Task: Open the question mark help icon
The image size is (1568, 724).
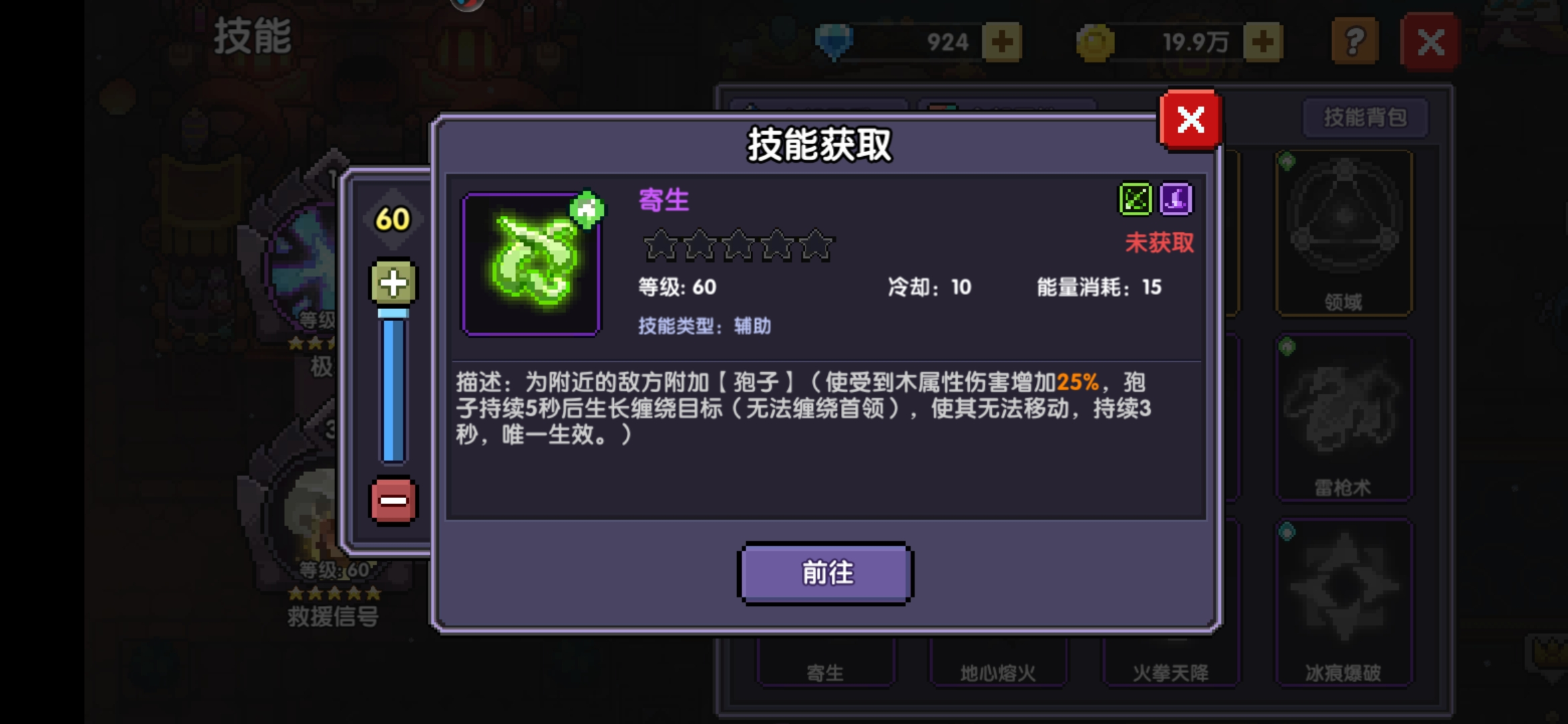Action: click(1354, 42)
